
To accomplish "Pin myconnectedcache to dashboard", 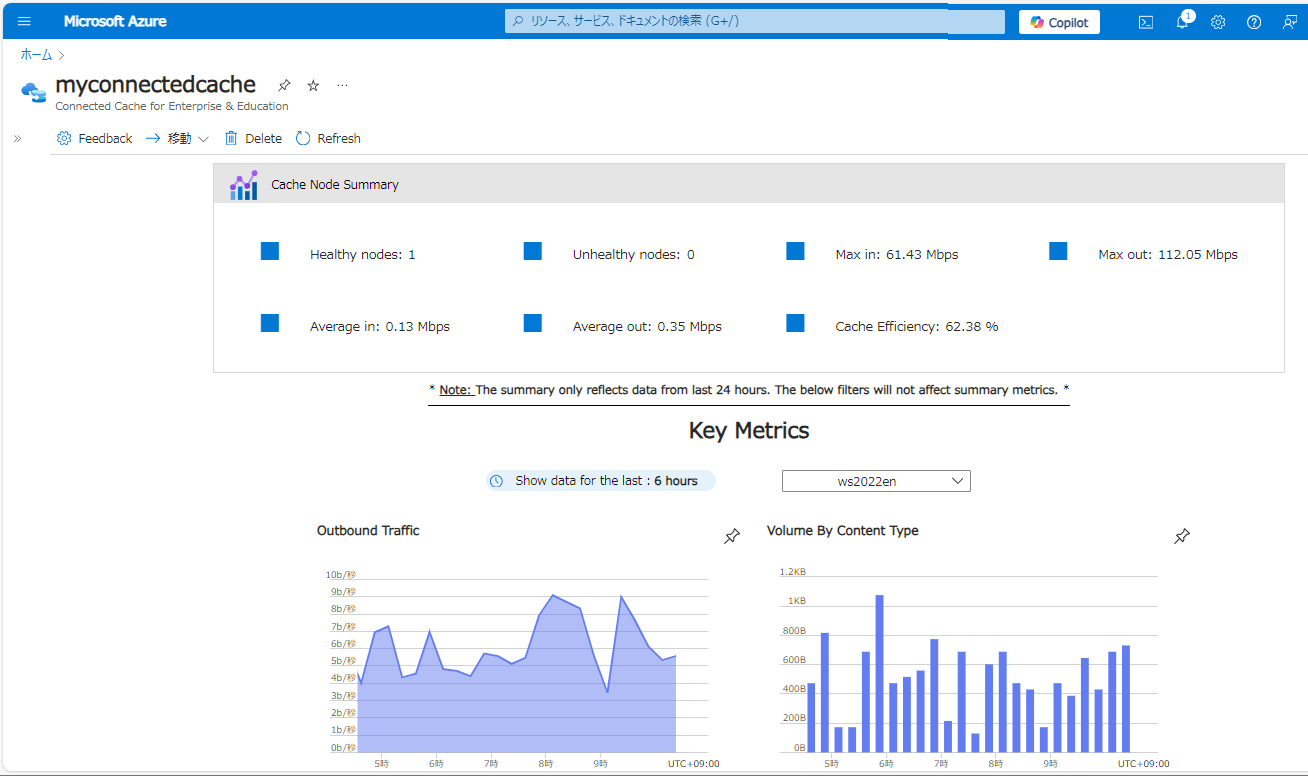I will (284, 86).
